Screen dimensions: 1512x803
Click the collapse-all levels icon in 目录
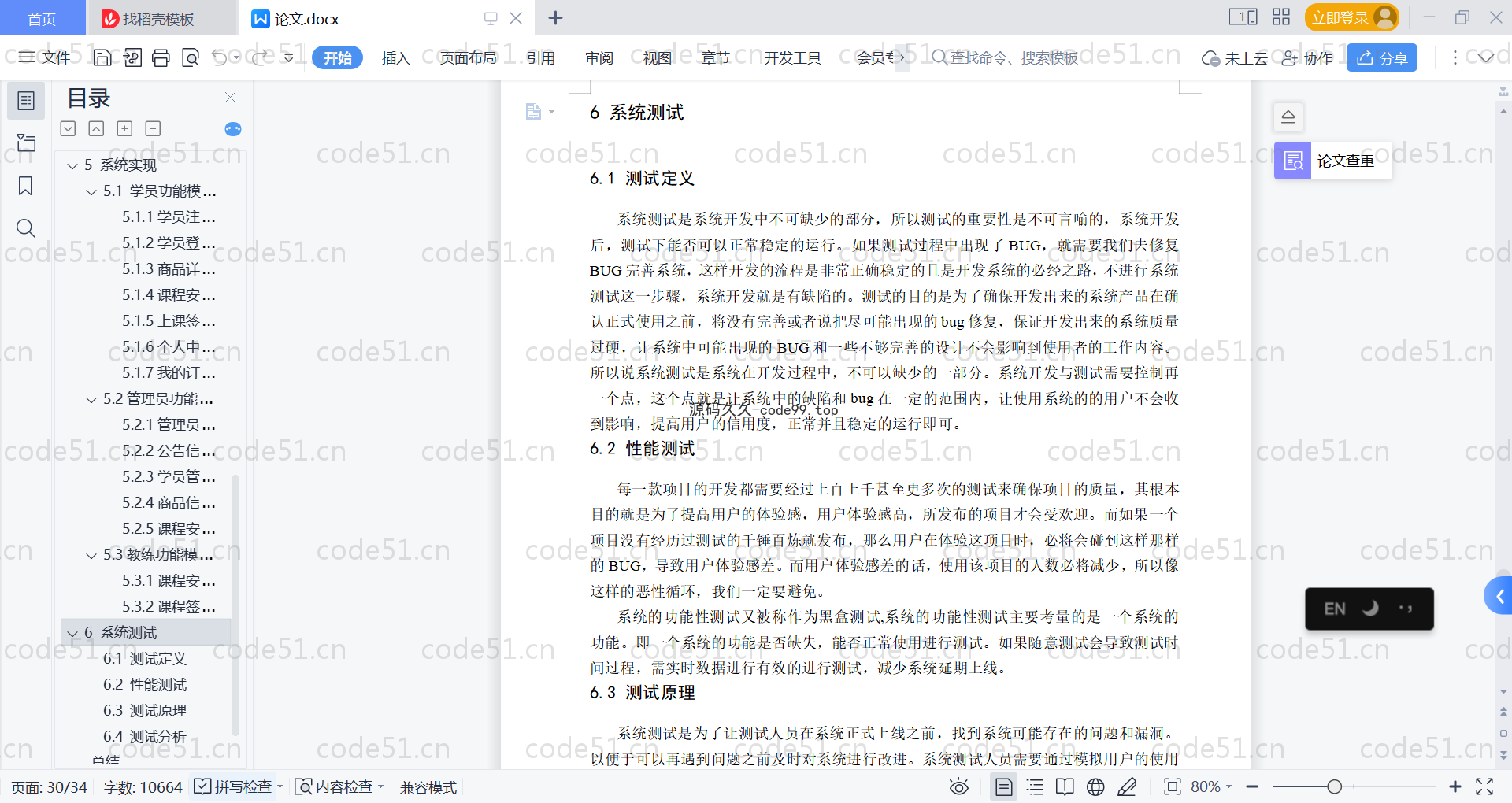click(69, 128)
